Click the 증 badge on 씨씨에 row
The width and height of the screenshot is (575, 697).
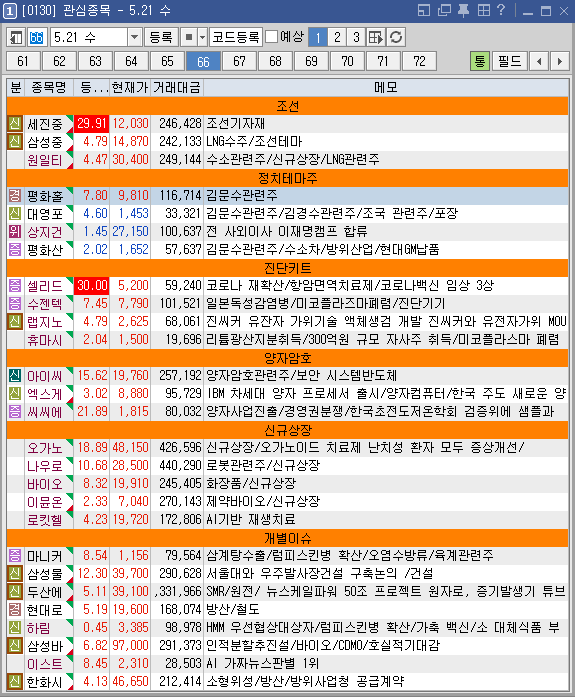pos(15,412)
